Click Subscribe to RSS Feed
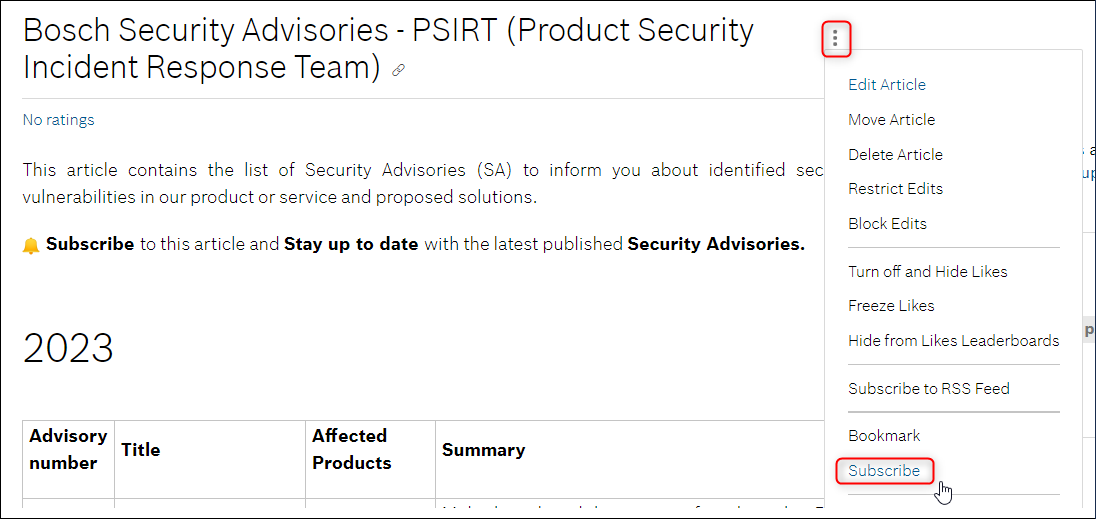 928,388
